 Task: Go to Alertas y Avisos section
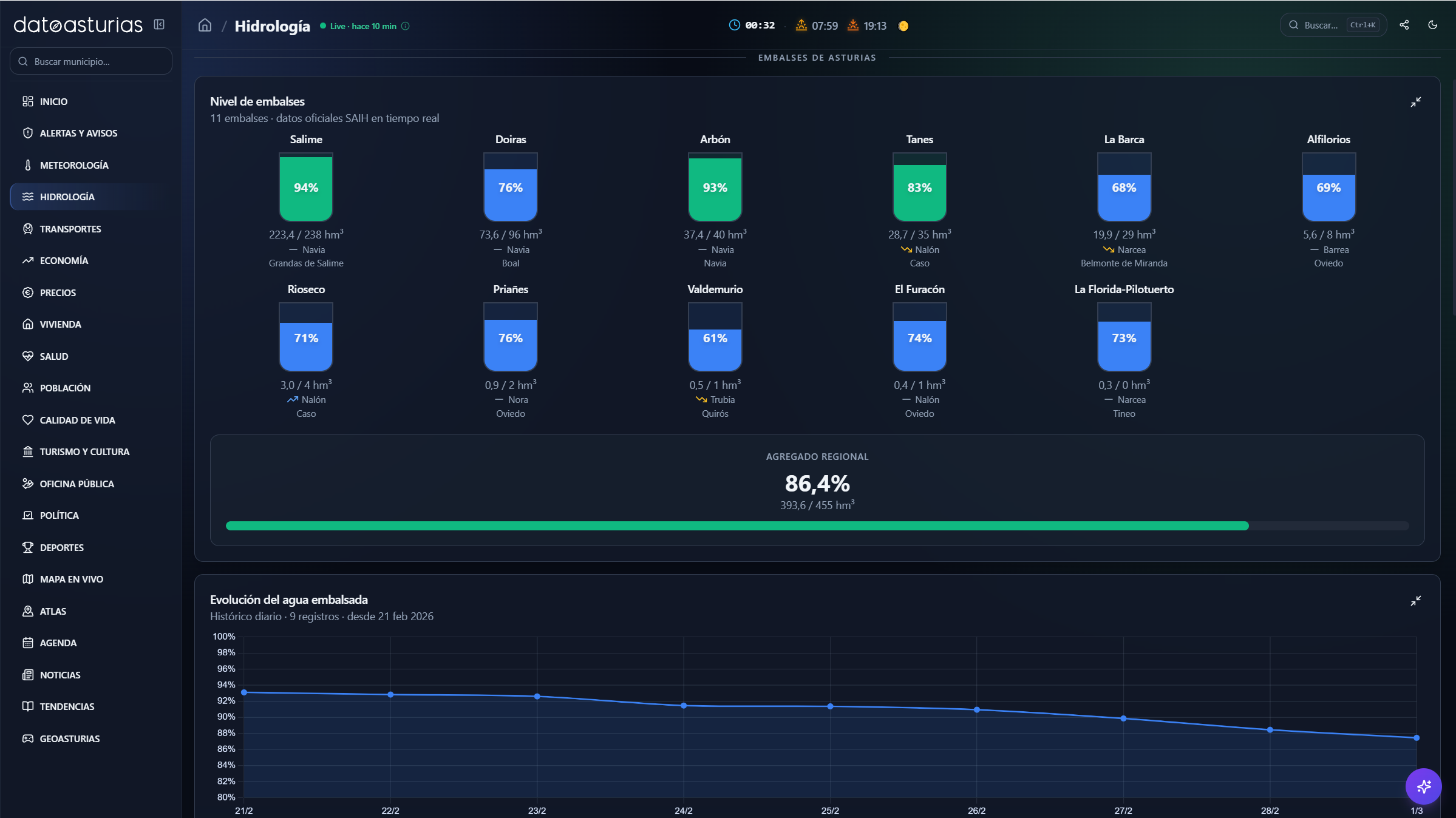pos(78,133)
